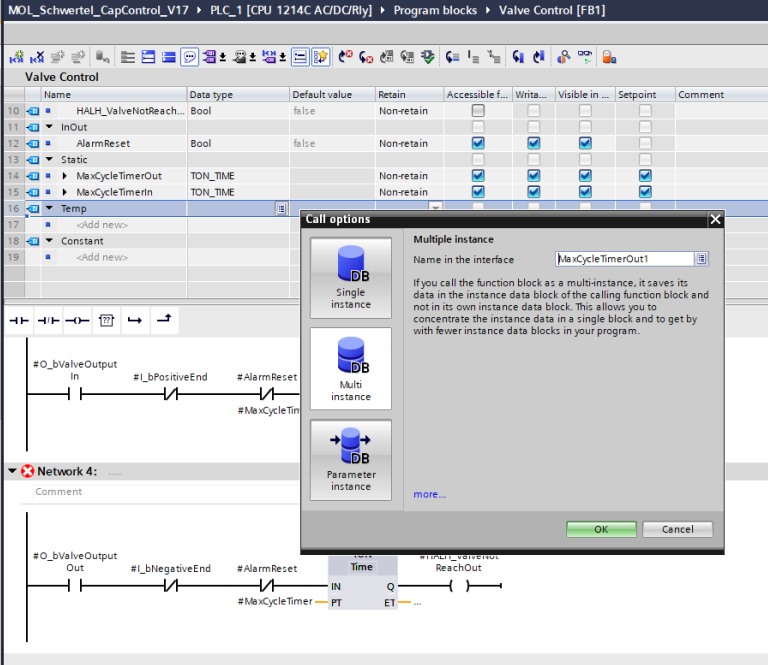The height and width of the screenshot is (665, 768).
Task: Toggle Accessible checkbox for AlarmReset row
Action: coord(478,143)
